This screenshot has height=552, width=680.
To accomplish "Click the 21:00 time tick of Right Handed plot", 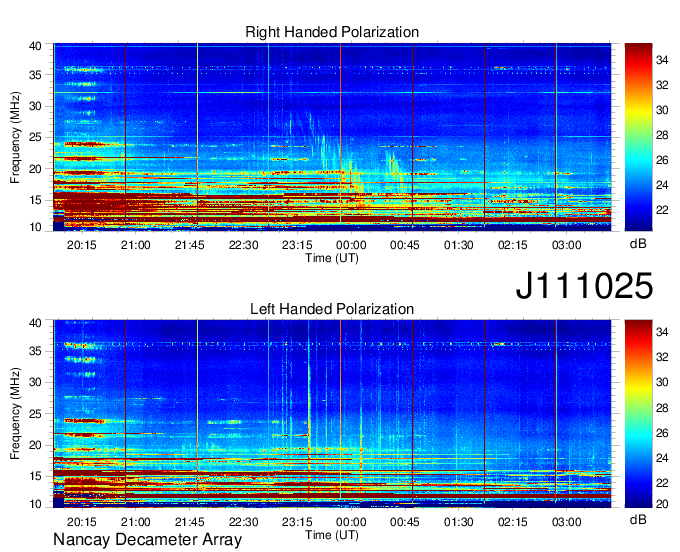I will (135, 245).
